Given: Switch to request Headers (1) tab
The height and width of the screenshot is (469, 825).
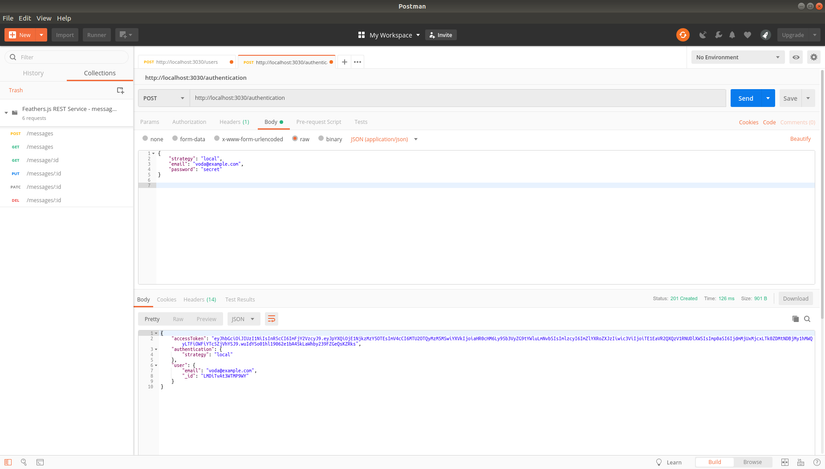Looking at the screenshot, I should pyautogui.click(x=234, y=122).
